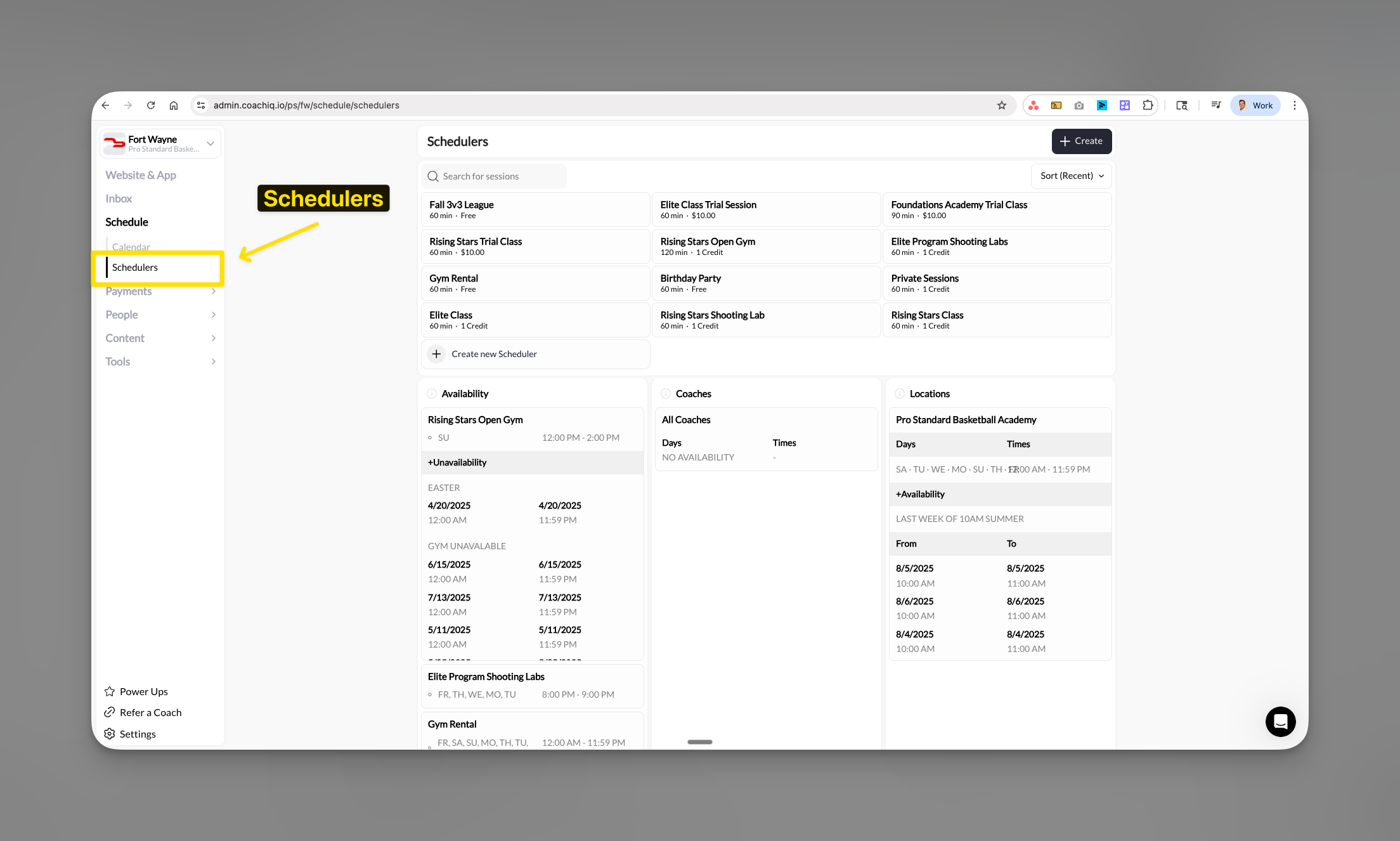Click the Search for sessions field
1400x841 pixels.
point(495,176)
